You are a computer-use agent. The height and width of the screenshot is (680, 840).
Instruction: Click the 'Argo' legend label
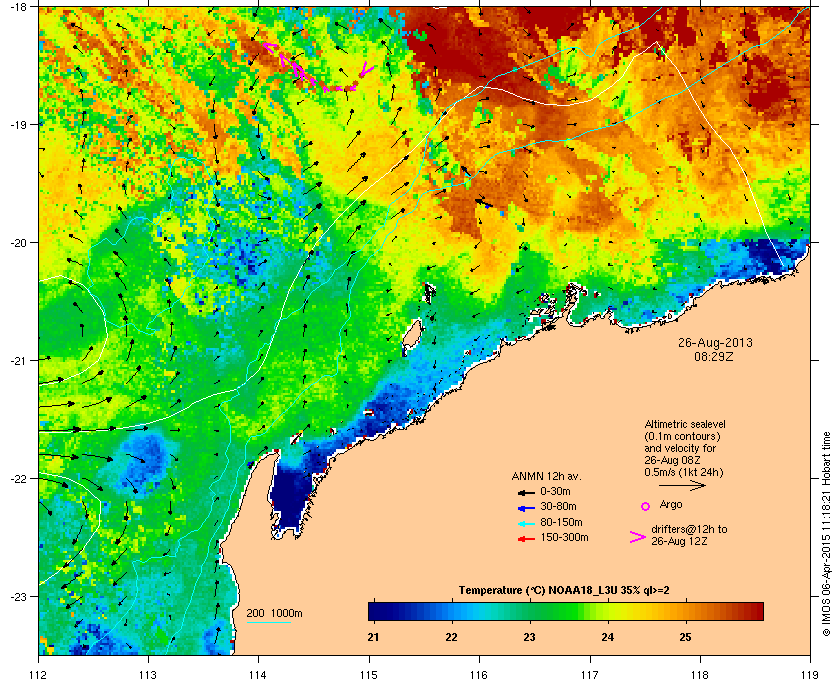click(671, 504)
